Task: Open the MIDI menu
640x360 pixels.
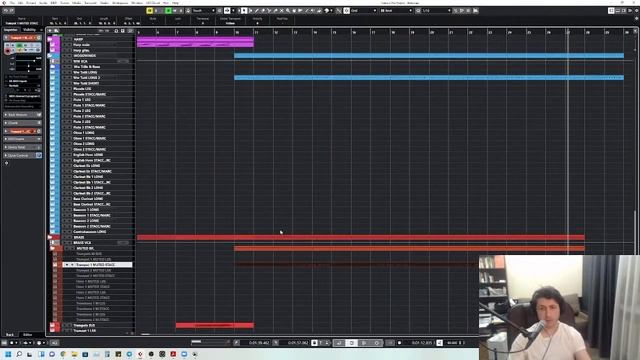Action: [x=54, y=2]
